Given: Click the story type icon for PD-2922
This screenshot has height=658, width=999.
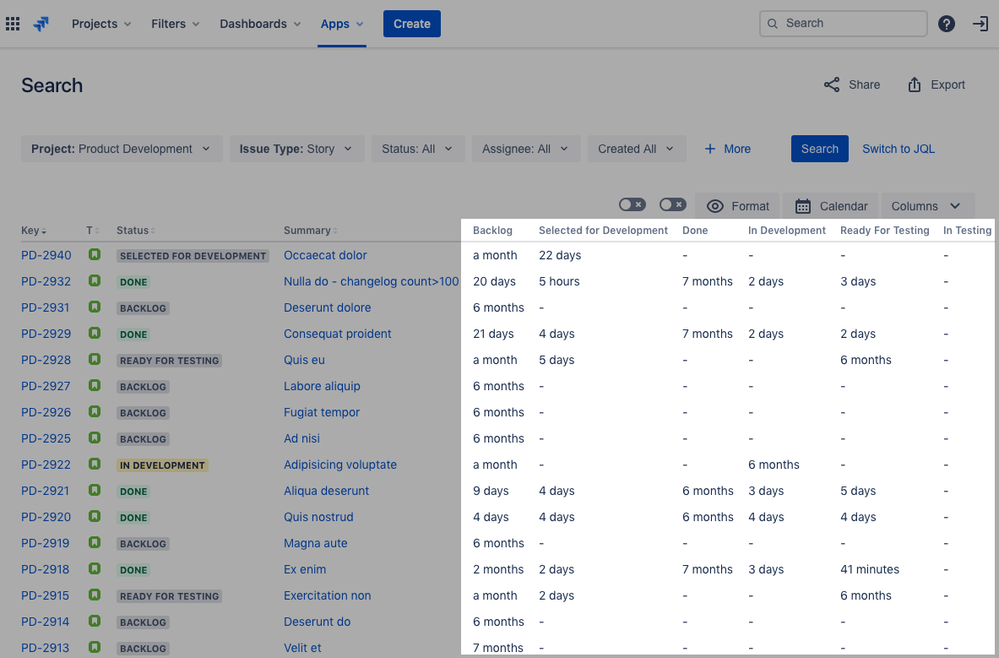Looking at the screenshot, I should pos(94,464).
